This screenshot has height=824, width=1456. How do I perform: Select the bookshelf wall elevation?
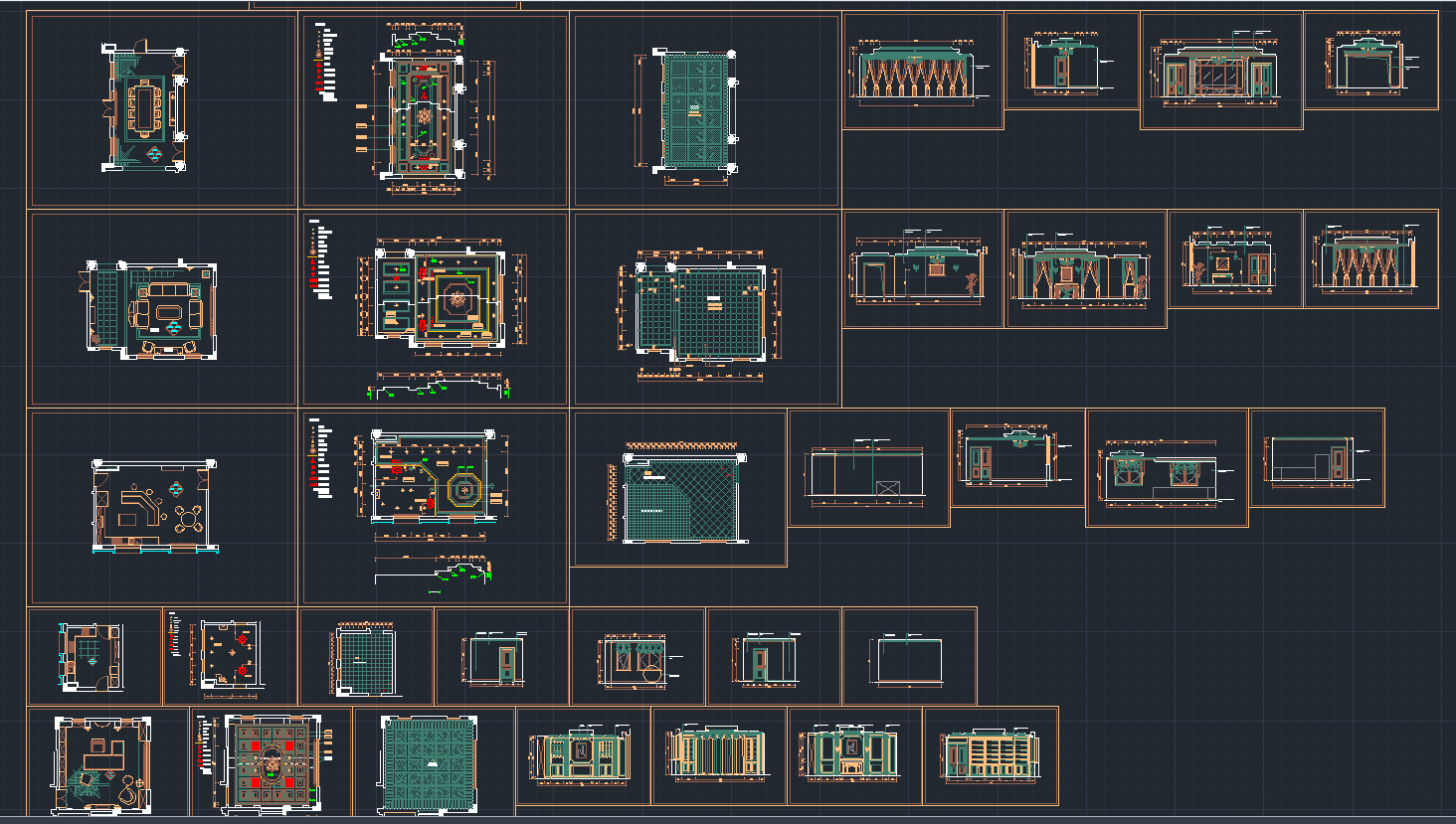[991, 755]
